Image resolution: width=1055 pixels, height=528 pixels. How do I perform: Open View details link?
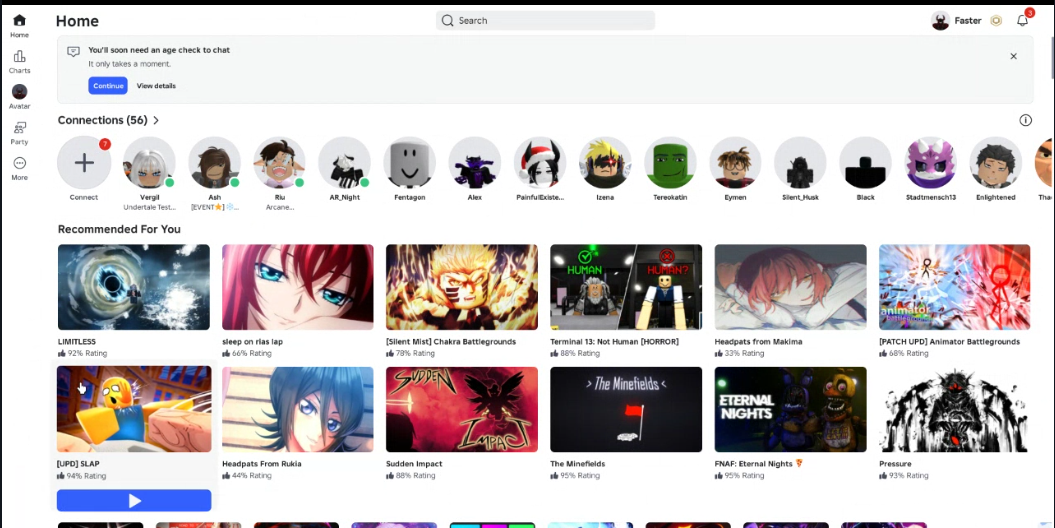156,85
